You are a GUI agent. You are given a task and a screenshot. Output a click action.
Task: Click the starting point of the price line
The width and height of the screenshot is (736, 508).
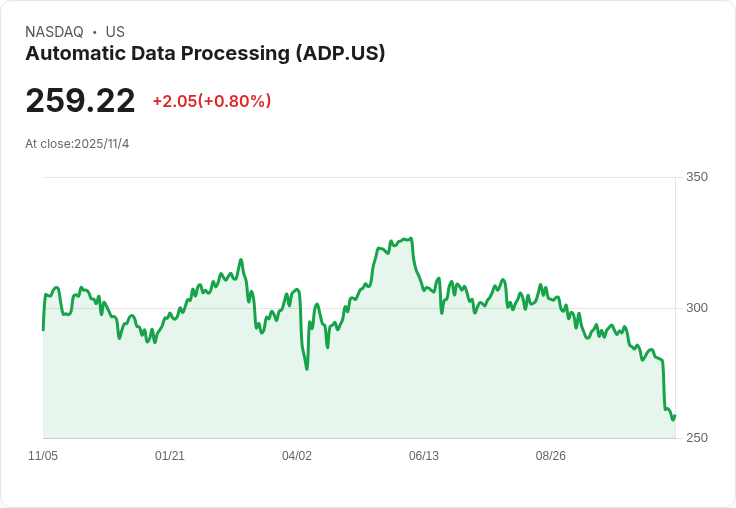point(43,329)
